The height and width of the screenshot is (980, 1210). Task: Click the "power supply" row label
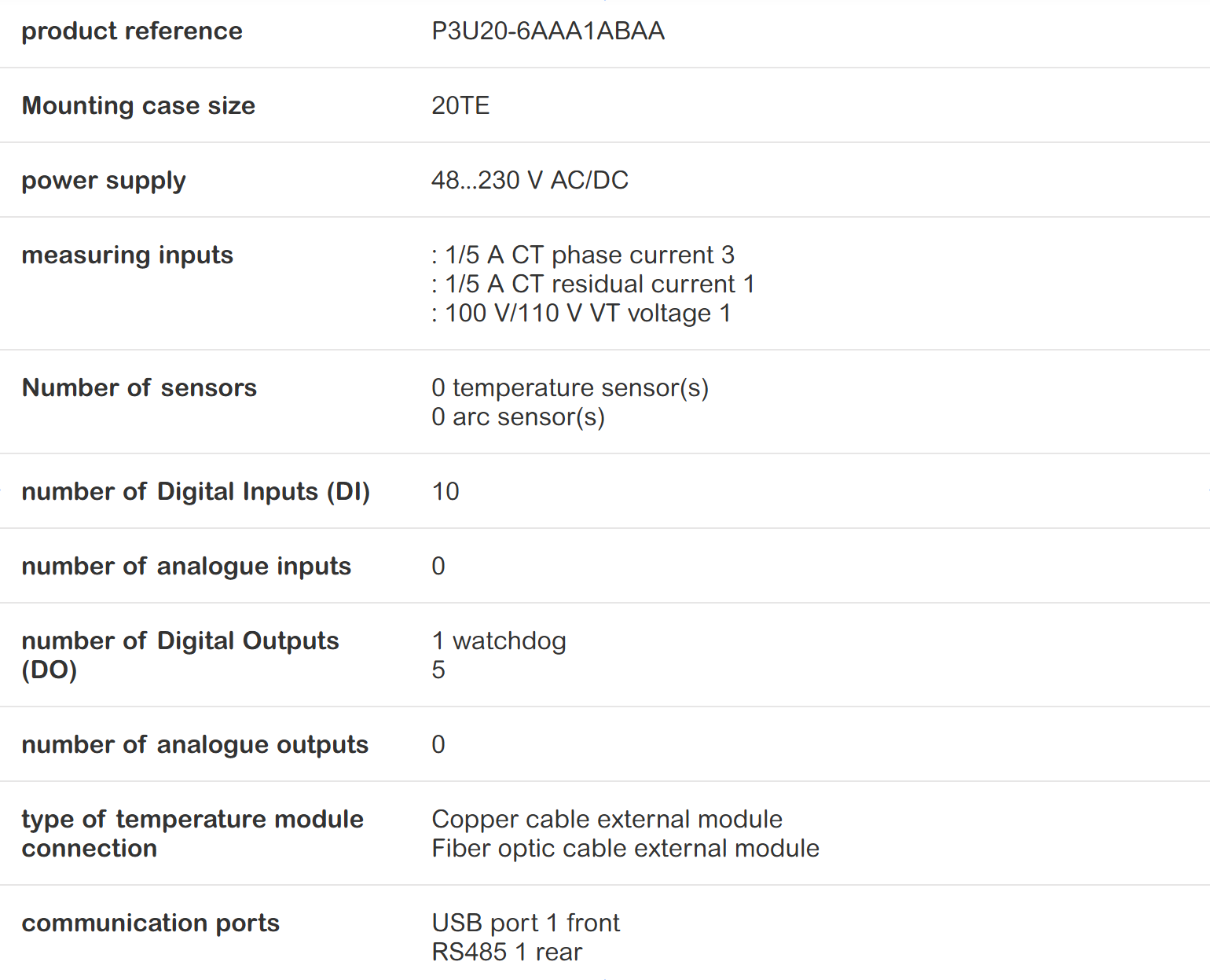104,180
